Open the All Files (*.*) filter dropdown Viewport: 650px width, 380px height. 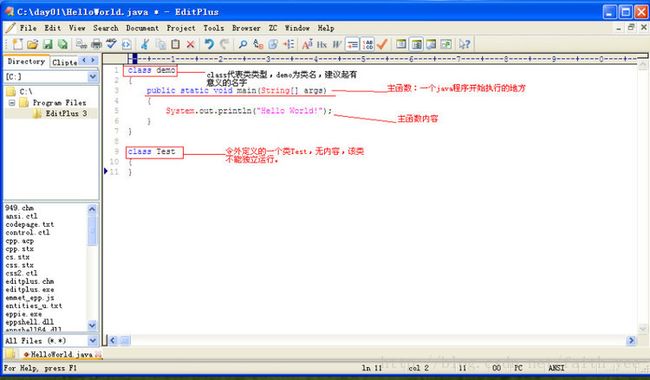(x=93, y=341)
